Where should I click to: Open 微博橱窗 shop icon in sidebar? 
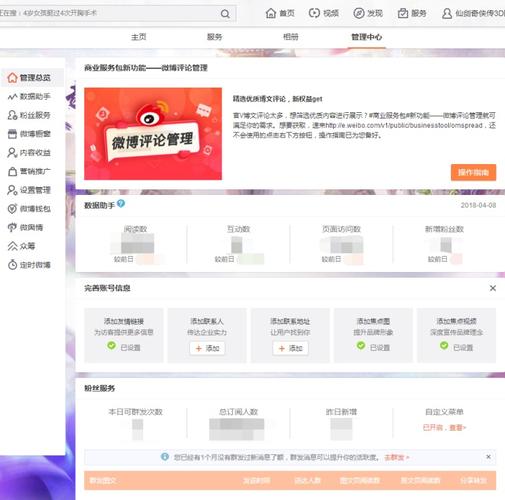12,134
